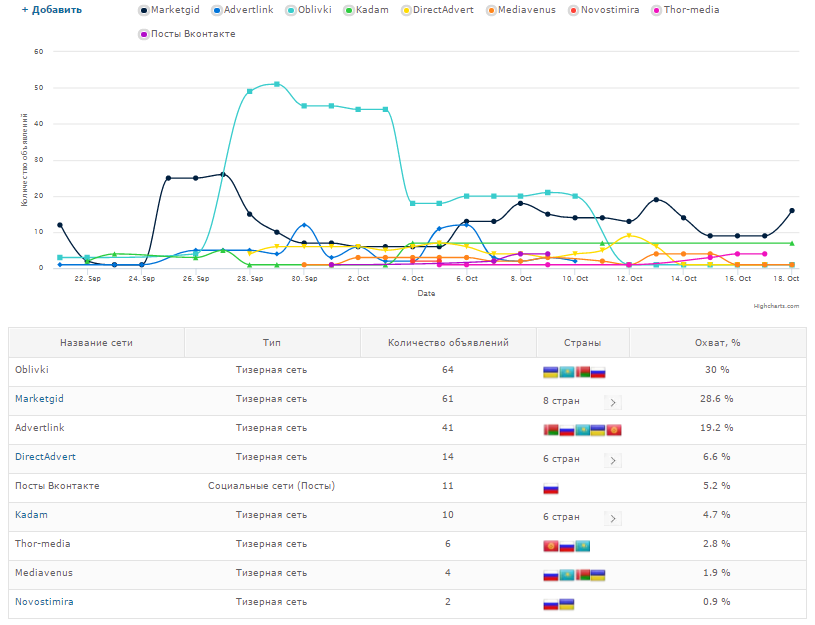This screenshot has width=815, height=625.
Task: Click the Russia flag in Mediavenus row
Action: point(550,575)
